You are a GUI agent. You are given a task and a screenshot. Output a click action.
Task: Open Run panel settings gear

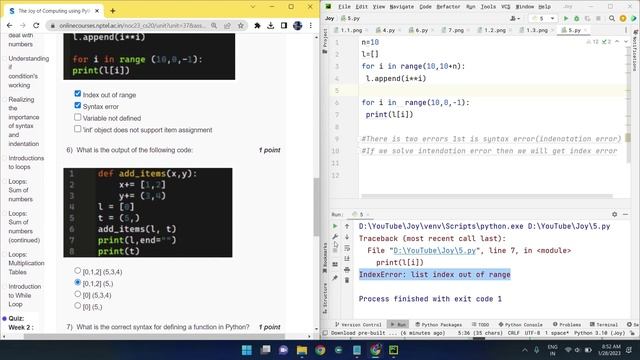(615, 214)
